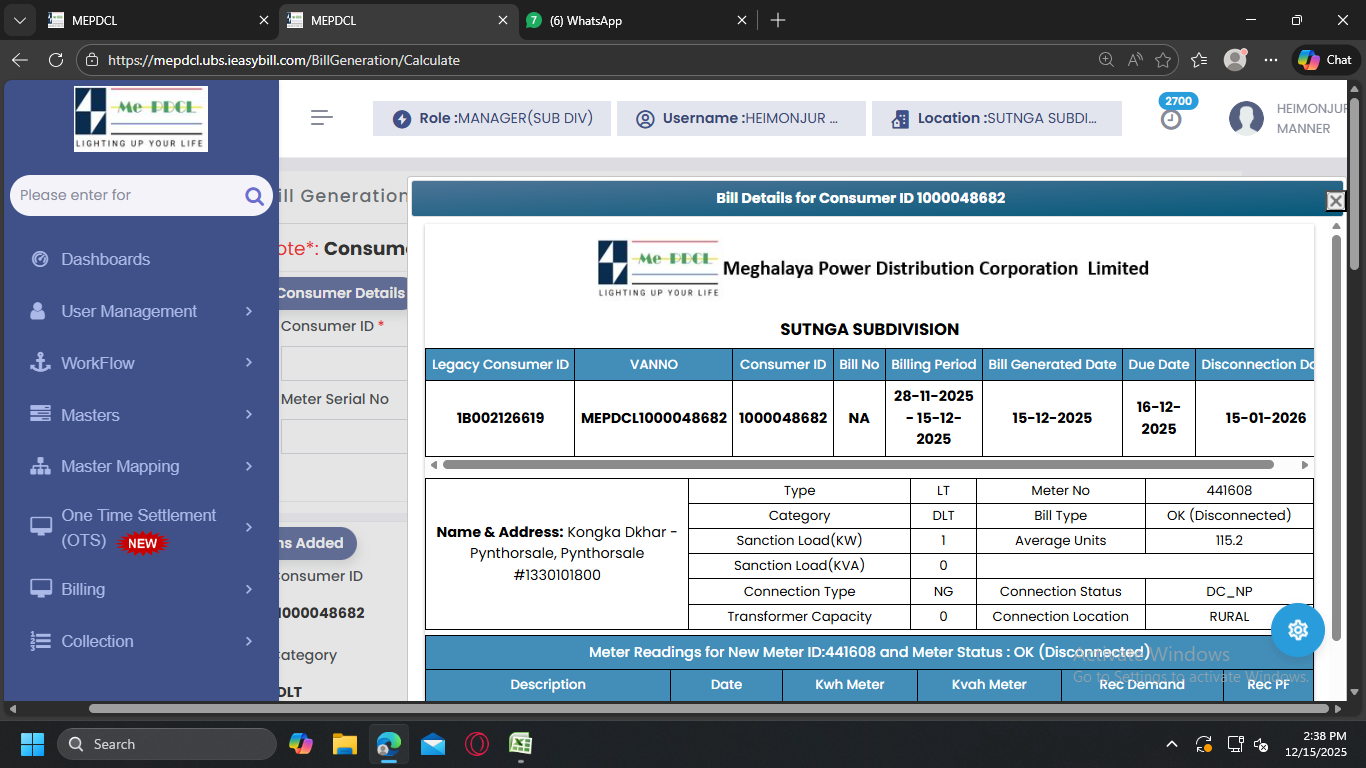
Task: Expand the Masters sidebar menu
Action: (x=90, y=415)
